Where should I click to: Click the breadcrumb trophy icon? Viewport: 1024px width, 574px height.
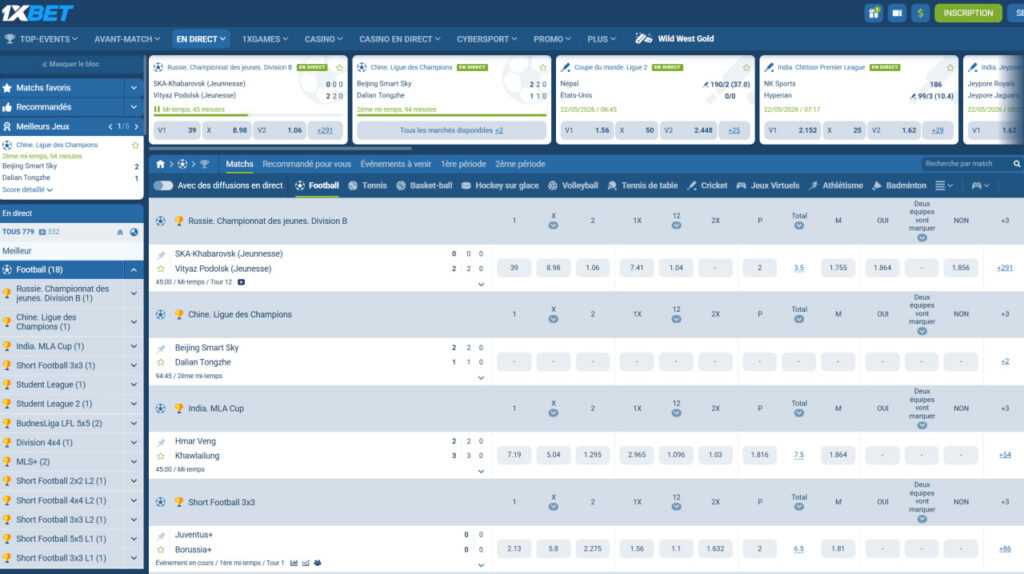[204, 164]
